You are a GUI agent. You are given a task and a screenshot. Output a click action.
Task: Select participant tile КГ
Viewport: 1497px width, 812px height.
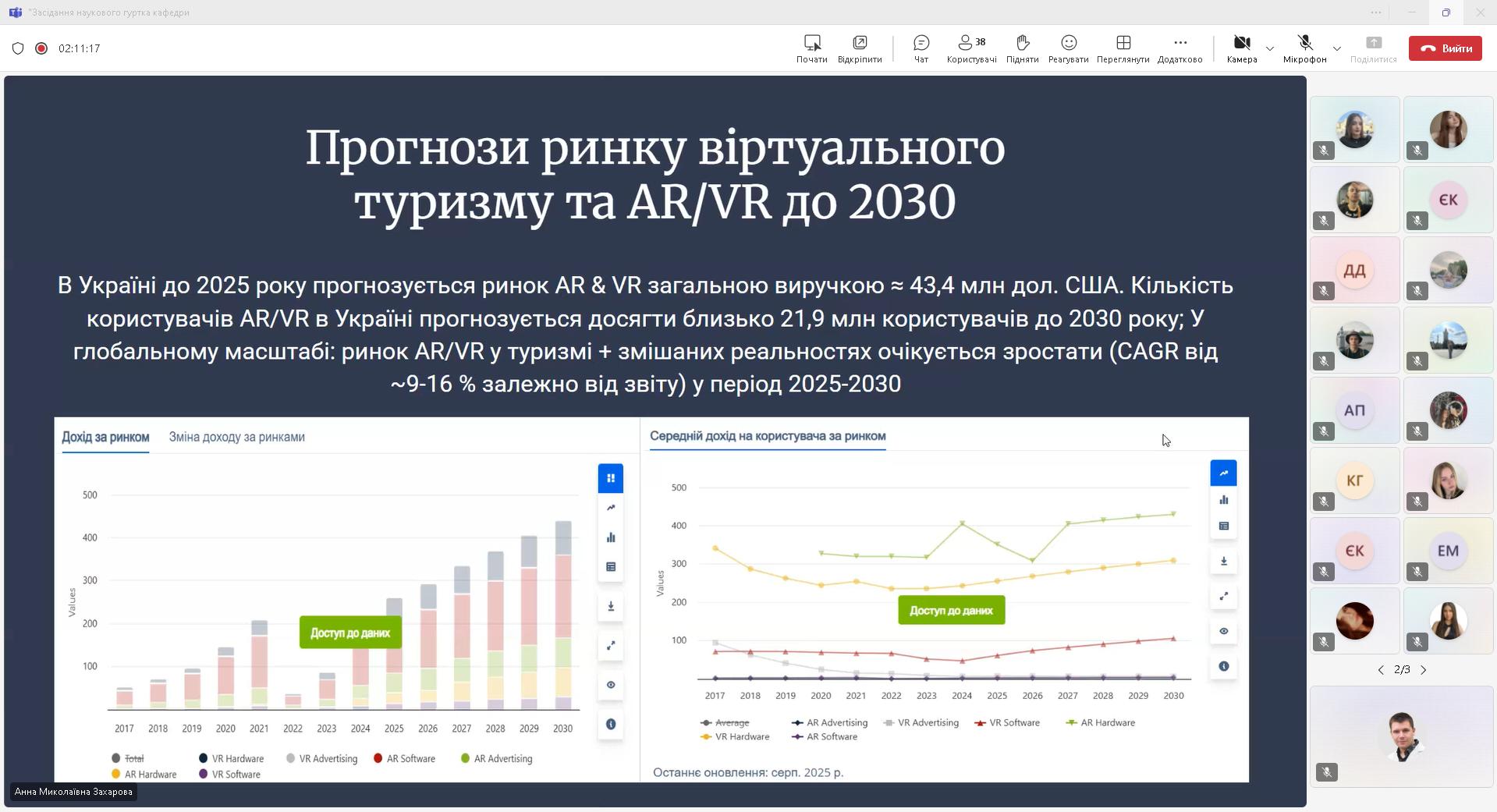[1355, 480]
